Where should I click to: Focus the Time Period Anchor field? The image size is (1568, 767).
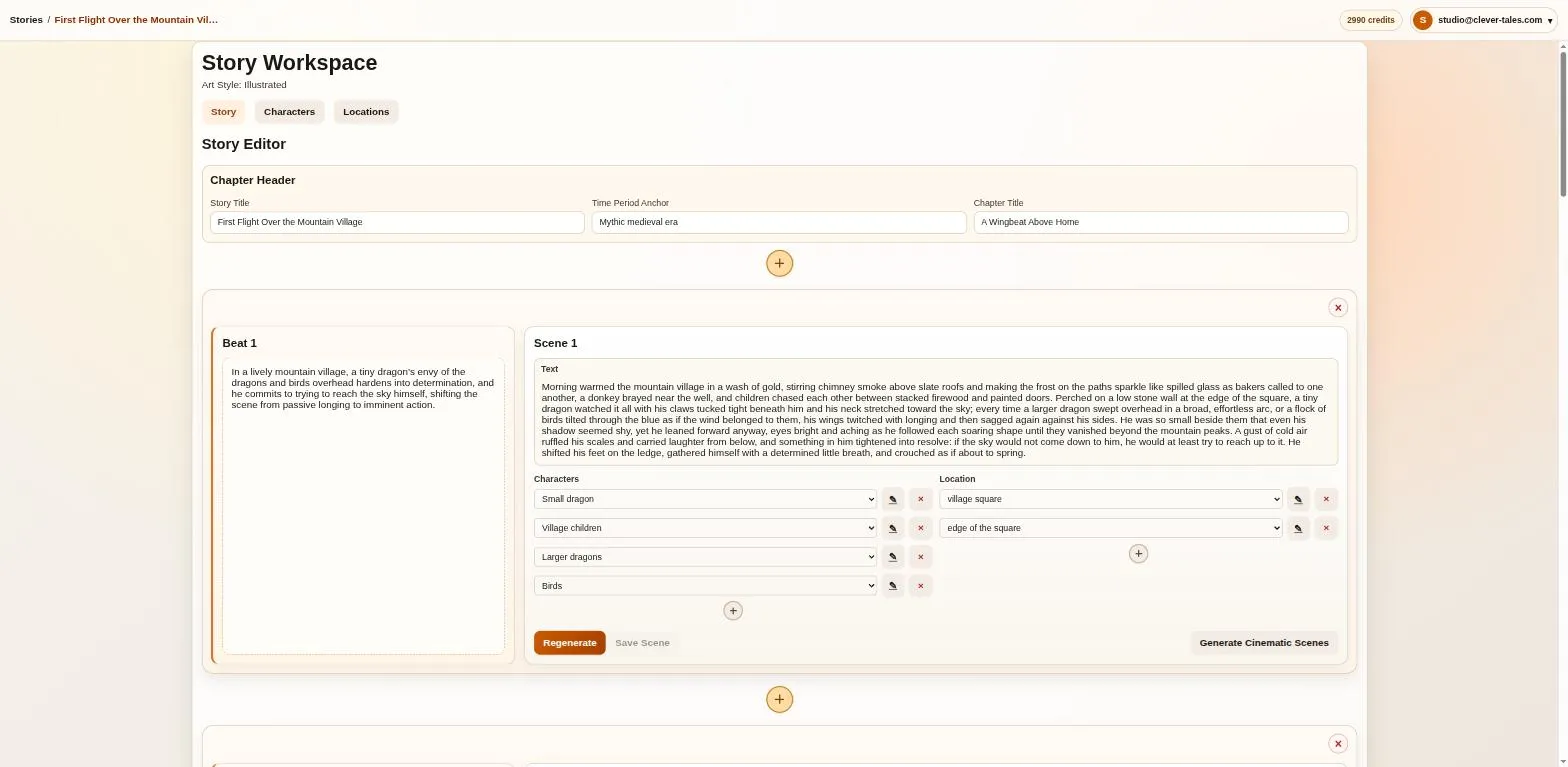click(779, 222)
